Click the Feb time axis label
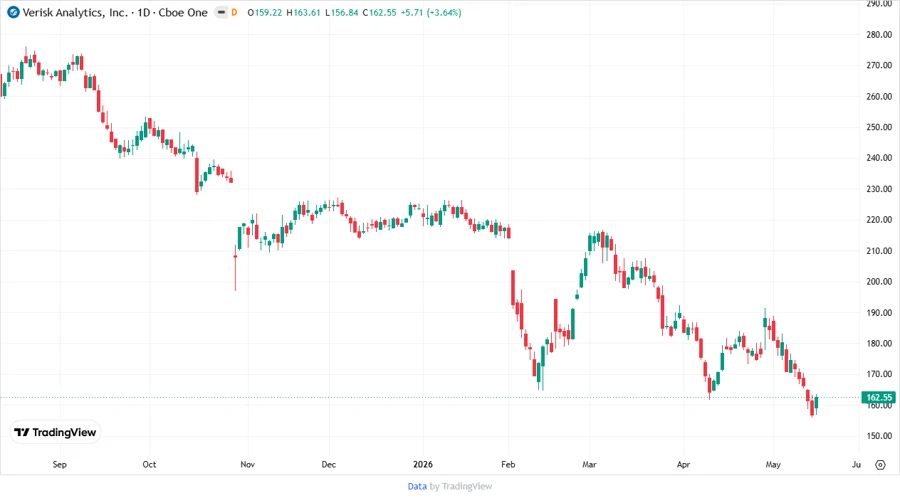This screenshot has height=498, width=900. coord(508,464)
